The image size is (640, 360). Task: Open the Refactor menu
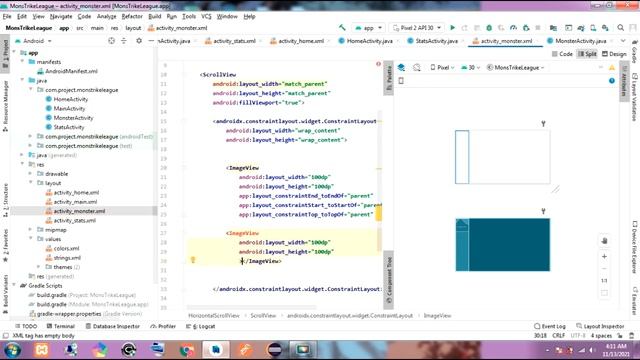pyautogui.click(x=132, y=16)
